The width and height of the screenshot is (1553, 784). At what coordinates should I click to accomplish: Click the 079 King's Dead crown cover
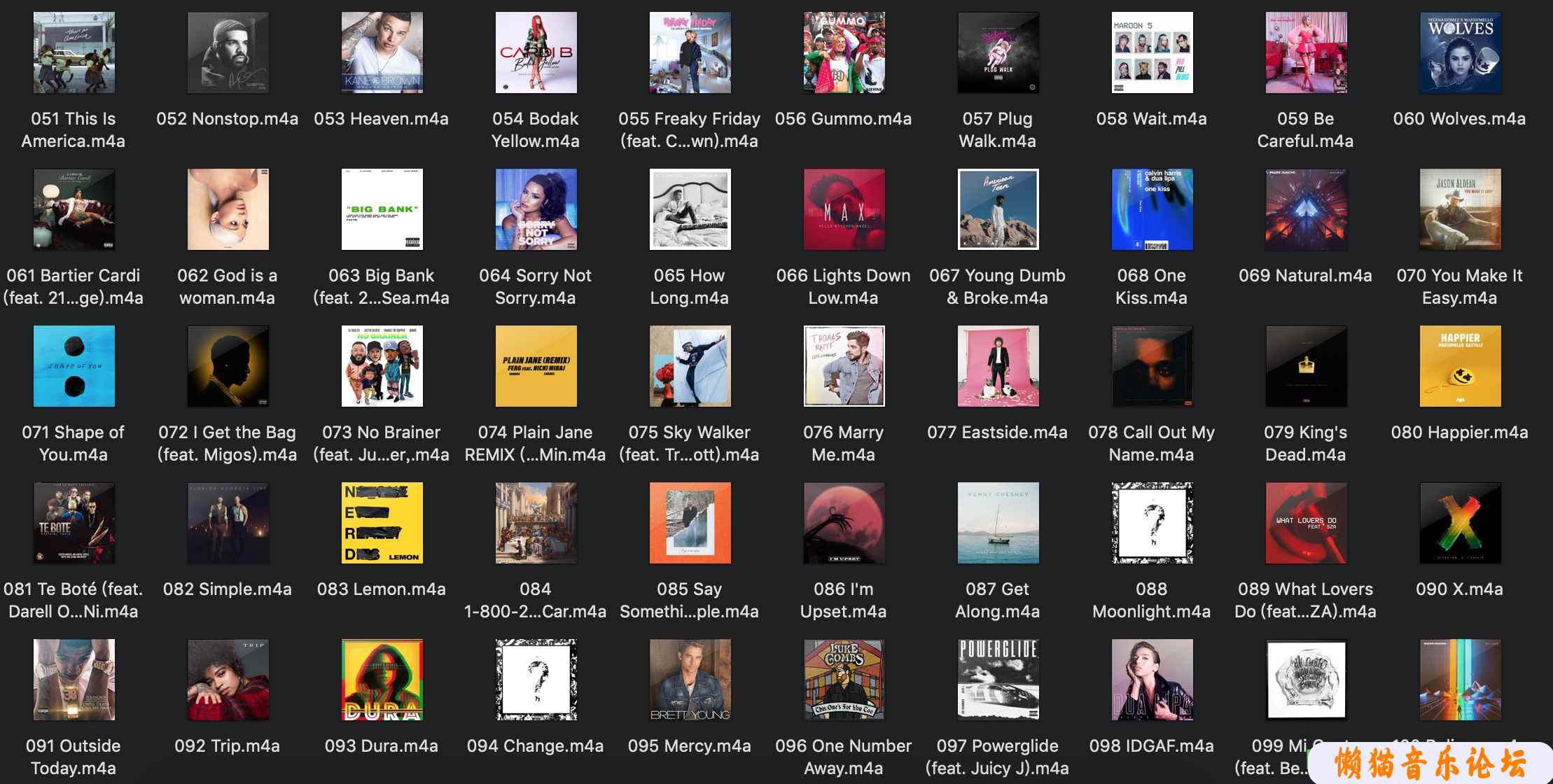[x=1307, y=366]
